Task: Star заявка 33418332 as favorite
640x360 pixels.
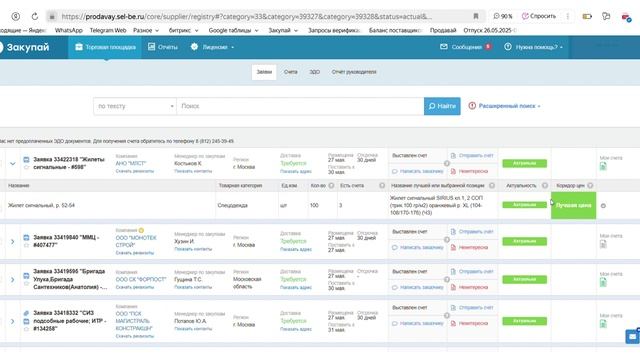Action: pyautogui.click(x=26, y=329)
